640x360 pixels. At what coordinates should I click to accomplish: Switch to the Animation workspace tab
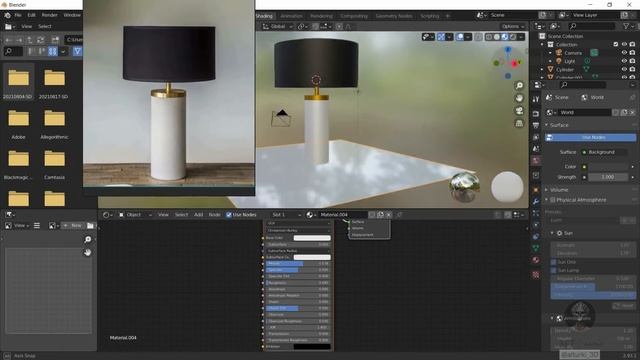(x=291, y=16)
